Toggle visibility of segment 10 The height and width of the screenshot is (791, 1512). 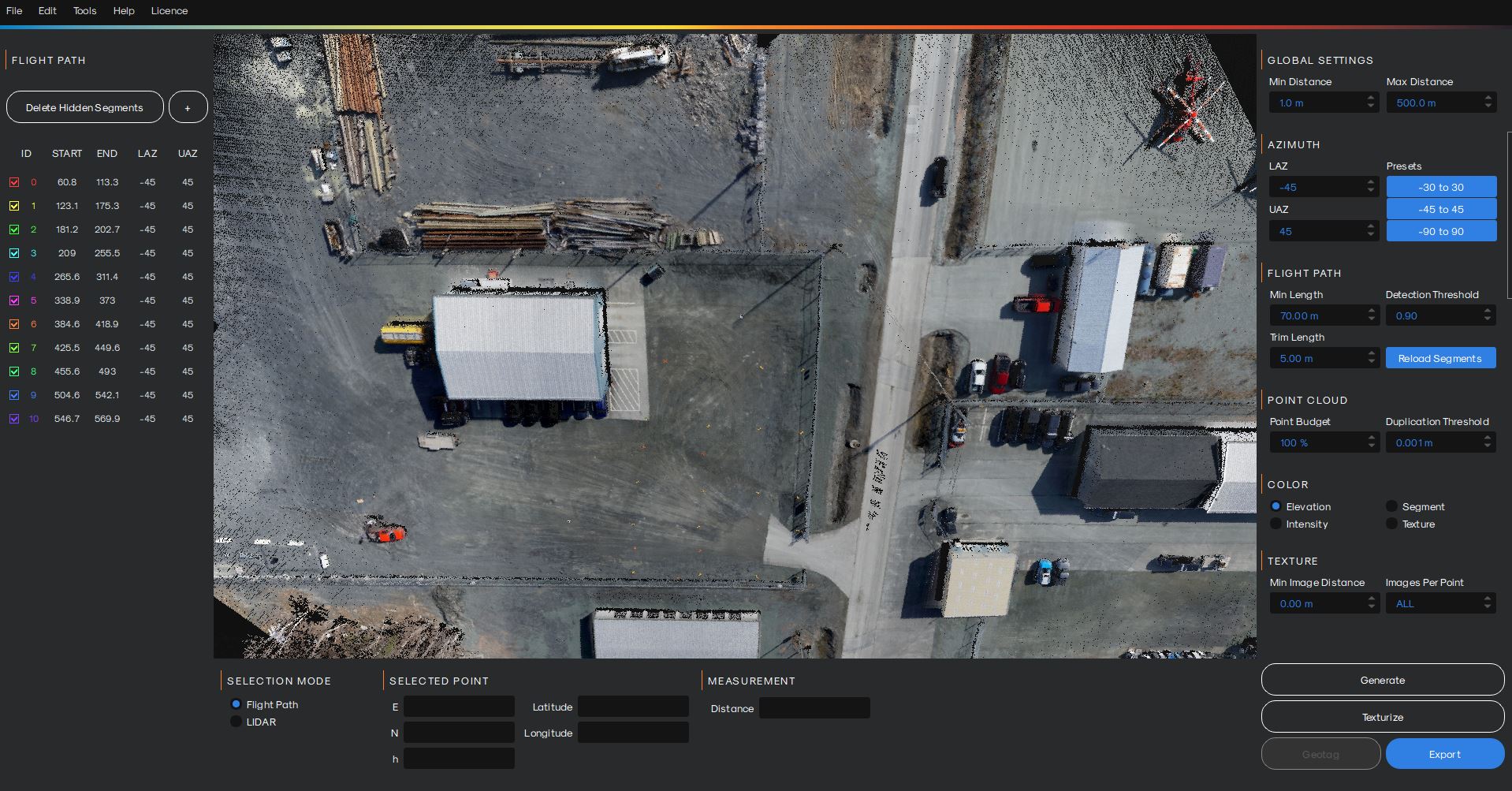pyautogui.click(x=14, y=419)
